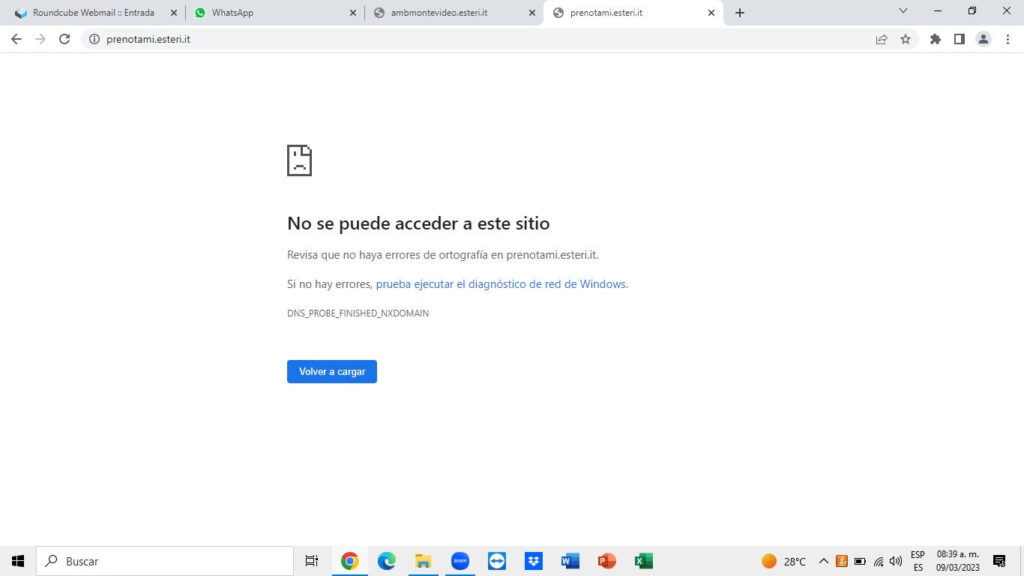The image size is (1024, 576).
Task: Open the volume control in system tray
Action: coord(895,561)
